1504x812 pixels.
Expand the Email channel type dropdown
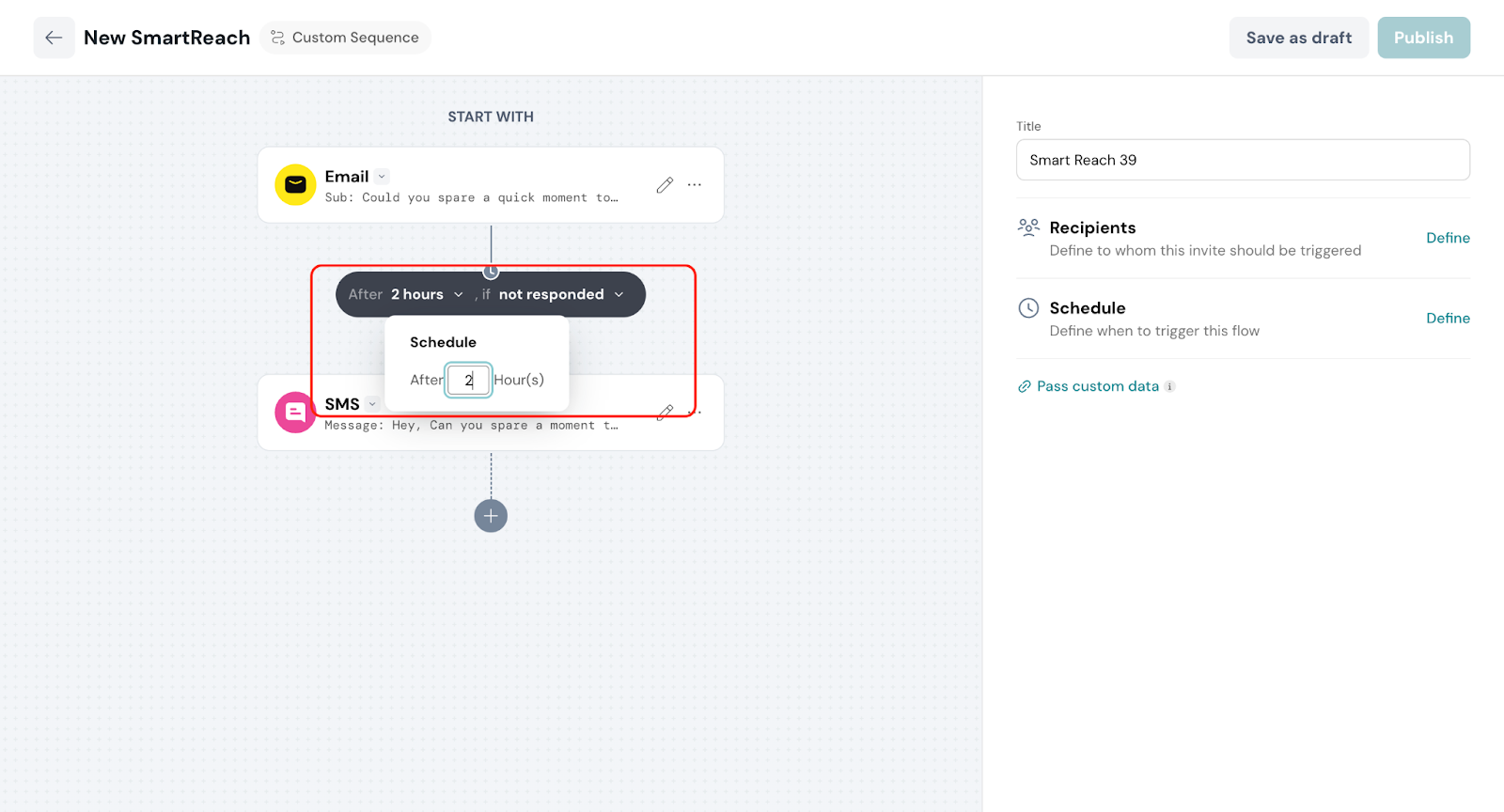(382, 177)
